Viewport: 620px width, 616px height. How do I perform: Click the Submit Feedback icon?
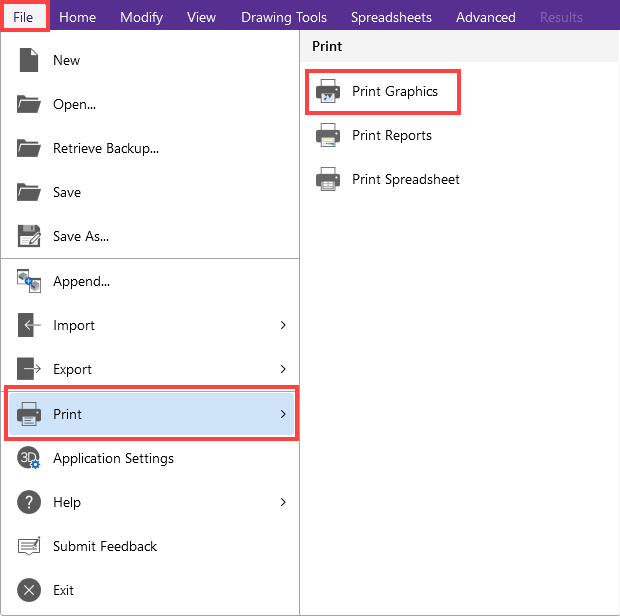[x=28, y=546]
